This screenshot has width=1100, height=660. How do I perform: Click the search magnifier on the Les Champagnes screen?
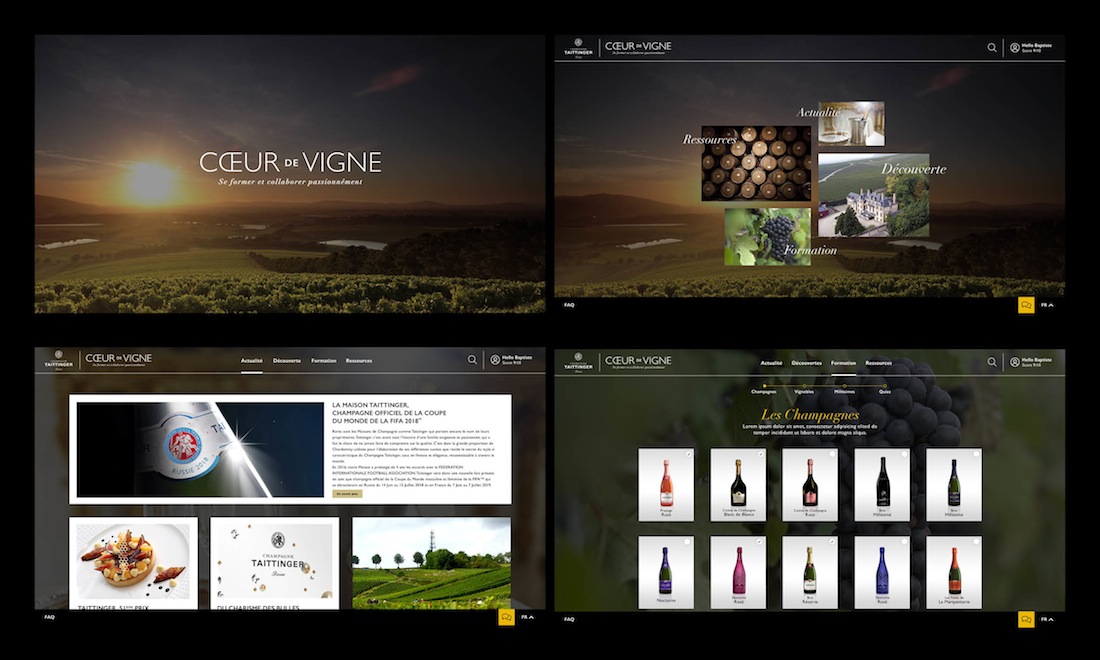(x=992, y=362)
